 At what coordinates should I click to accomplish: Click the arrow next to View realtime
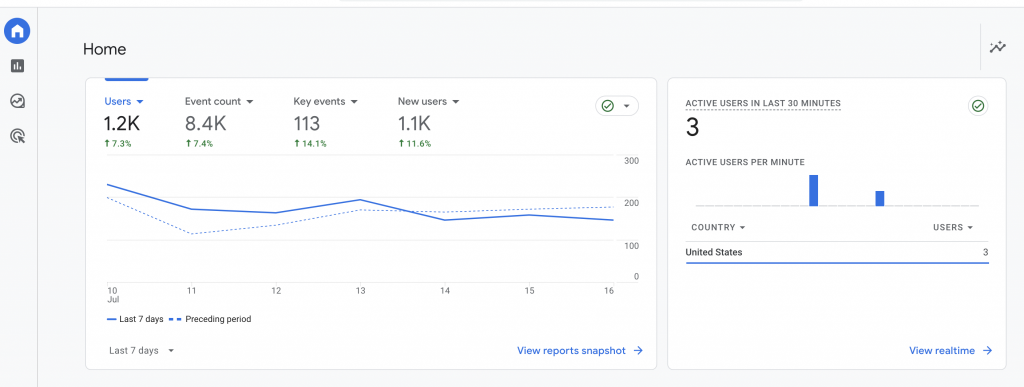coord(987,350)
